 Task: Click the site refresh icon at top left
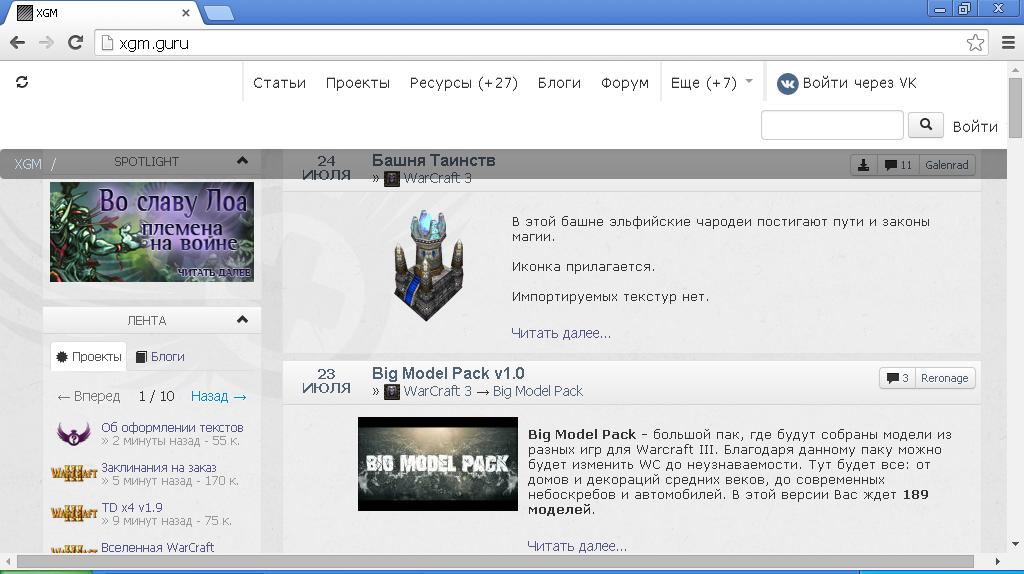click(x=22, y=82)
